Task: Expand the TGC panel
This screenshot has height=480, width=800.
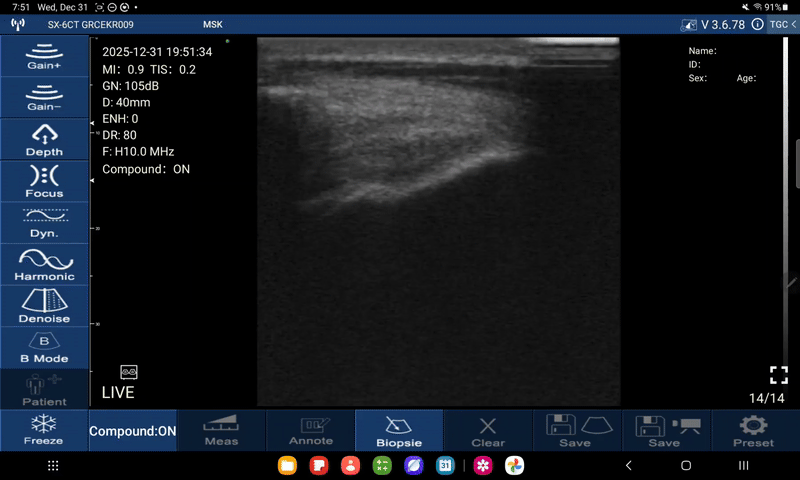Action: 783,24
